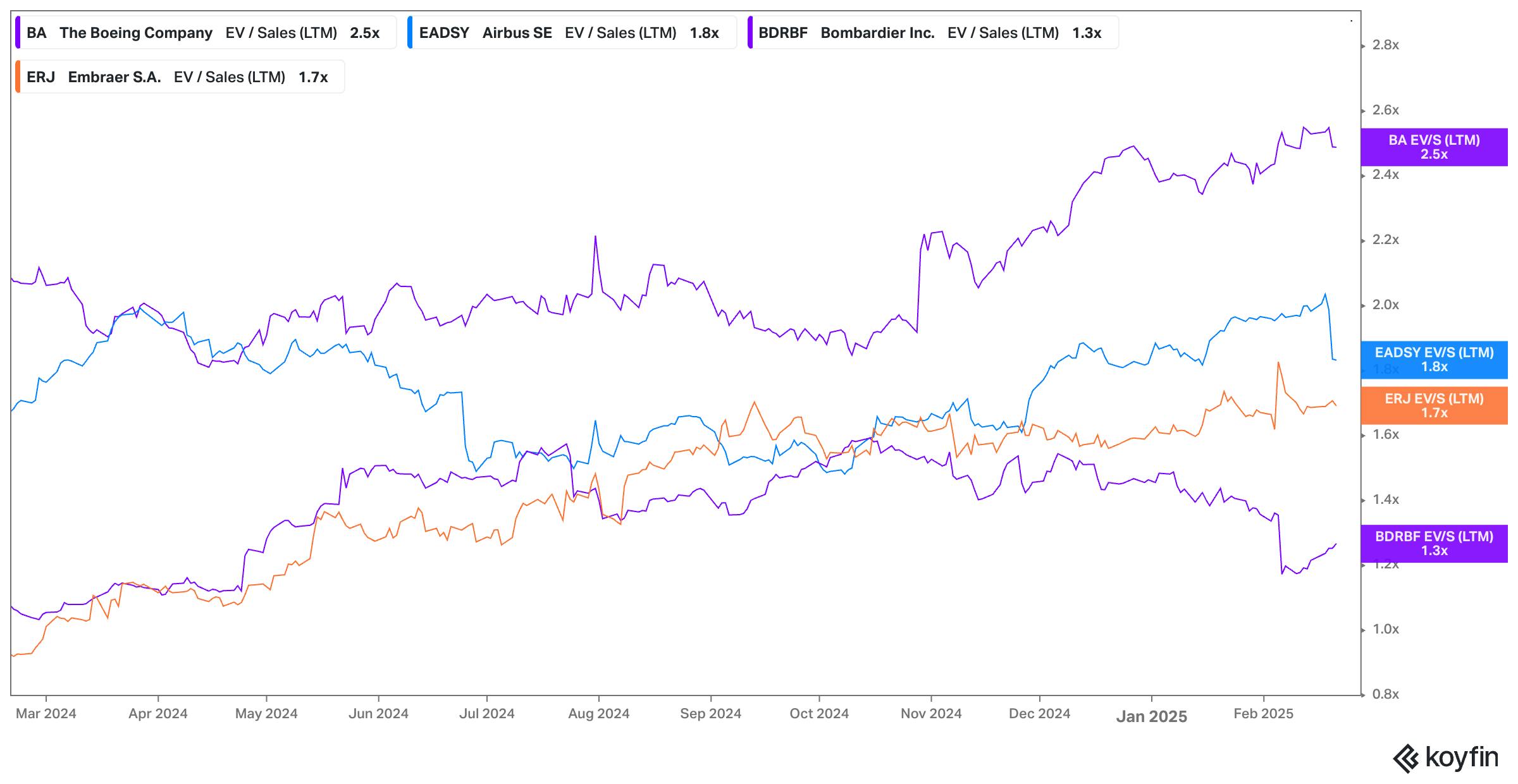This screenshot has height=784, width=1518.
Task: Click the ERJ ticker symbol in legend
Action: [40, 77]
